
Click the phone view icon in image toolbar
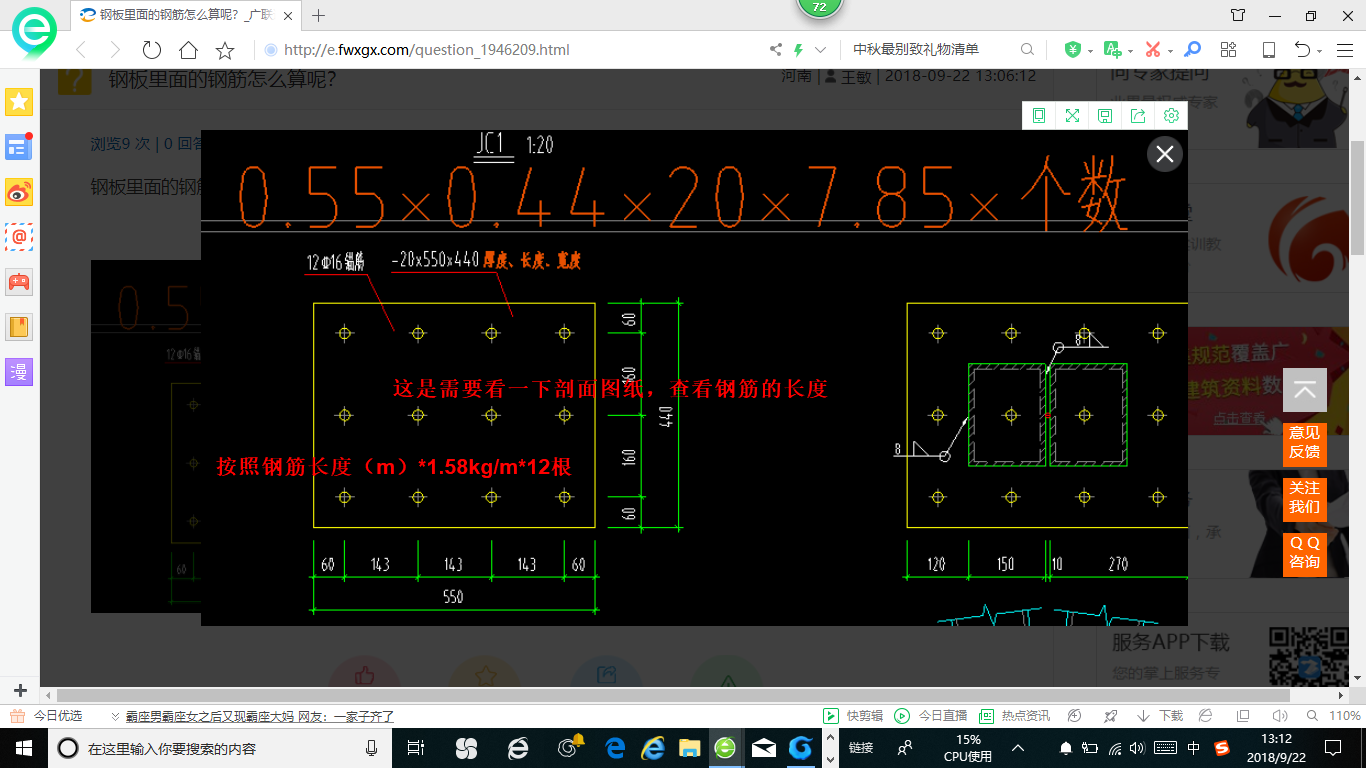point(1039,116)
